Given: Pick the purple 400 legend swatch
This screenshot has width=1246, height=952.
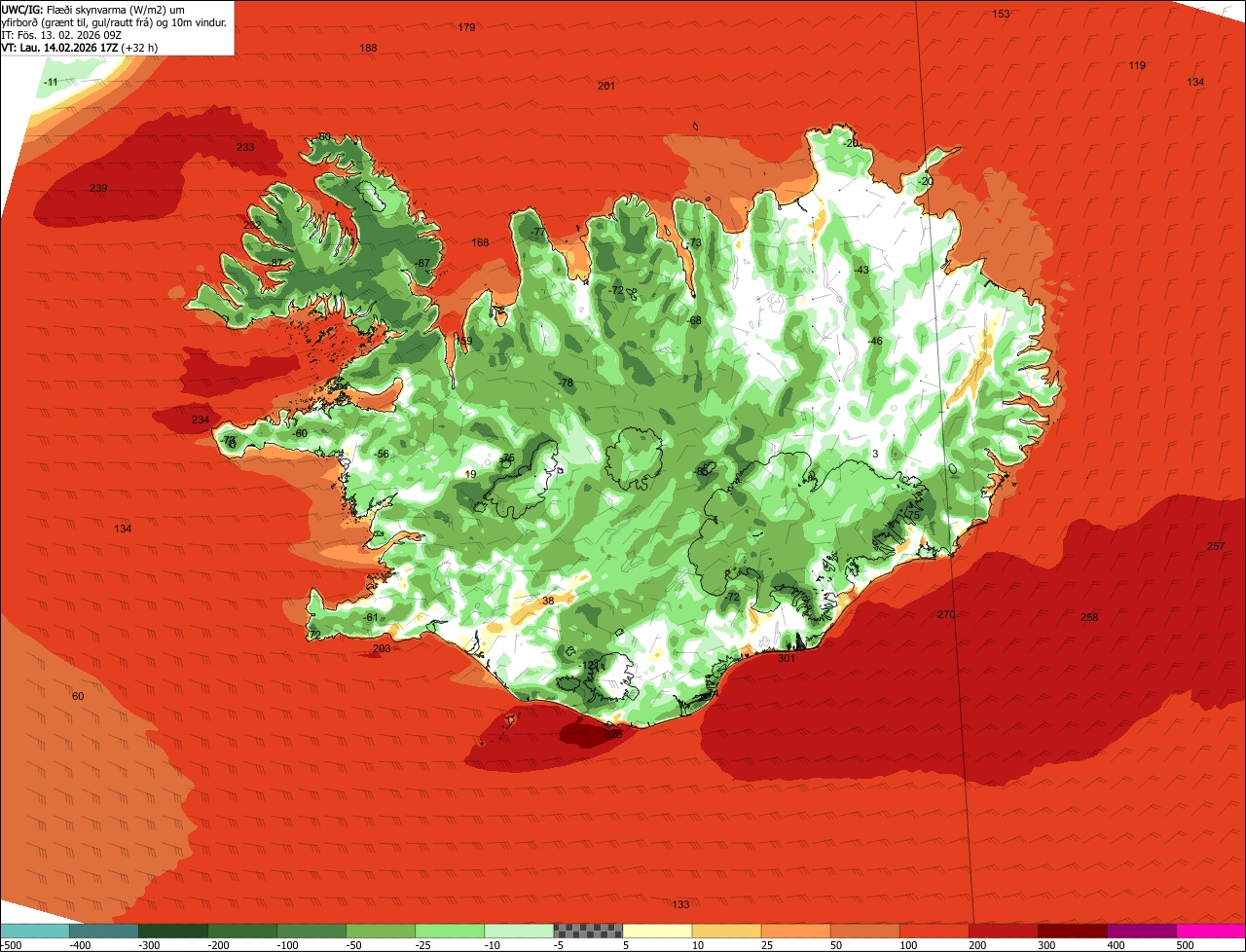Looking at the screenshot, I should (1142, 931).
